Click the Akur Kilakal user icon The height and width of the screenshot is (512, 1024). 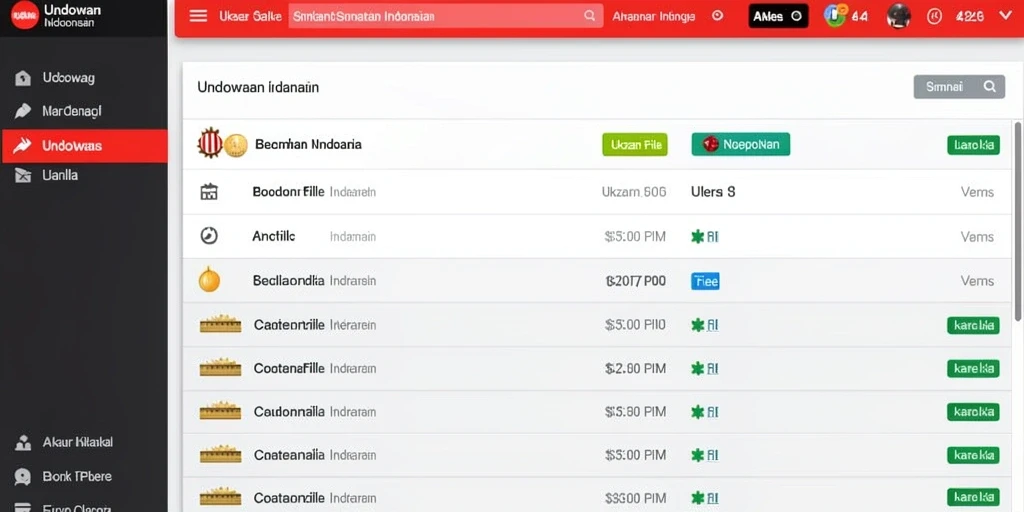point(23,443)
